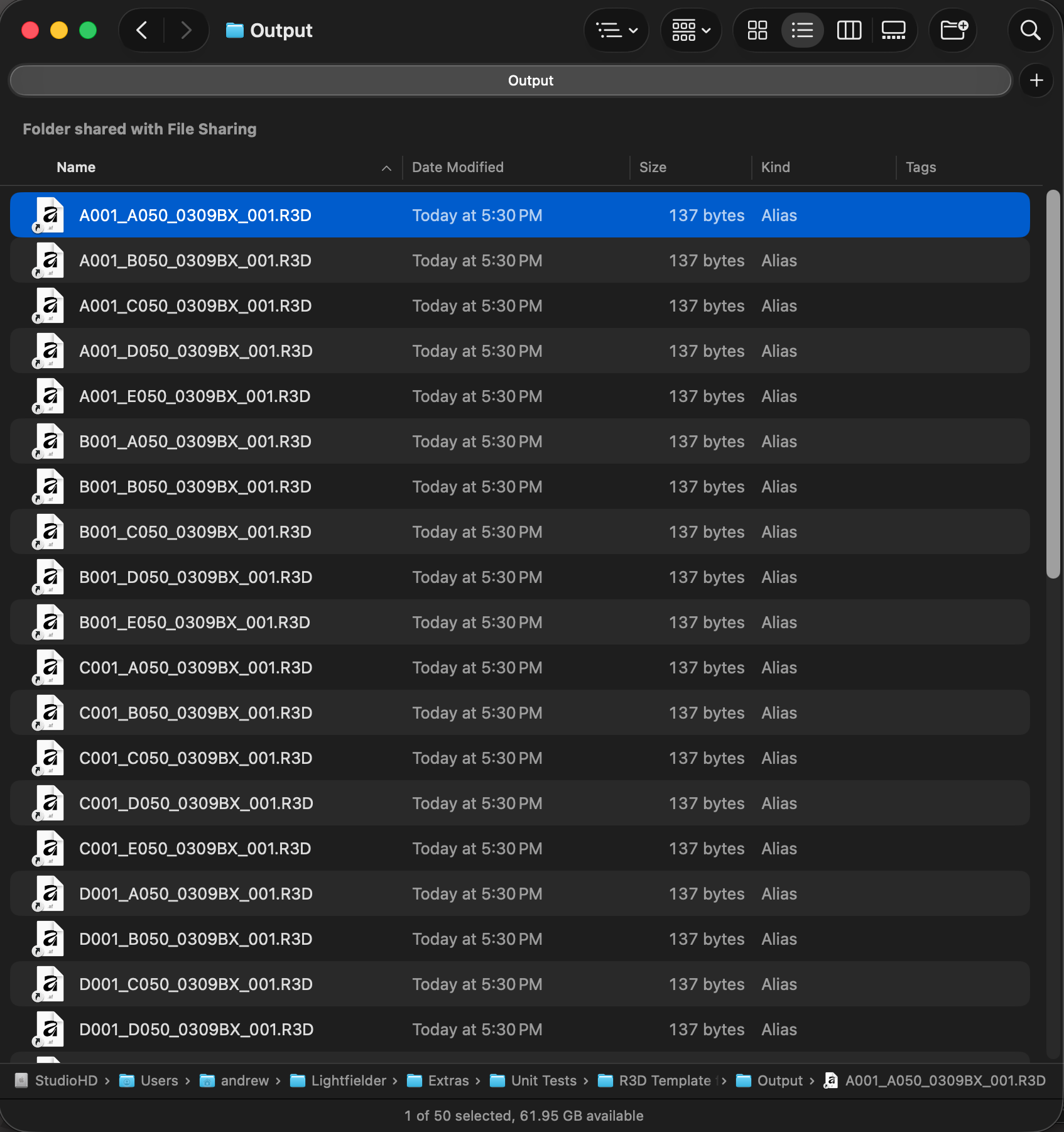Click alias icon of D001_A050_0309BX_001.R3D
This screenshot has height=1132, width=1064.
(x=49, y=893)
